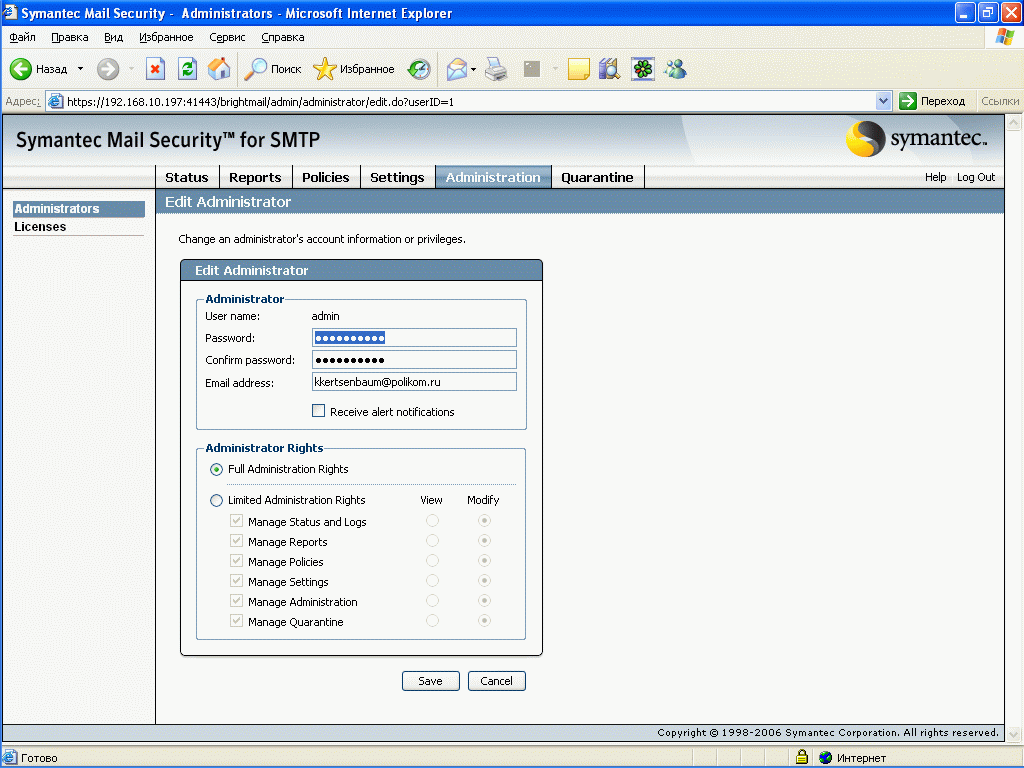Viewport: 1024px width, 768px height.
Task: Click the IE icon in title bar
Action: (x=10, y=12)
